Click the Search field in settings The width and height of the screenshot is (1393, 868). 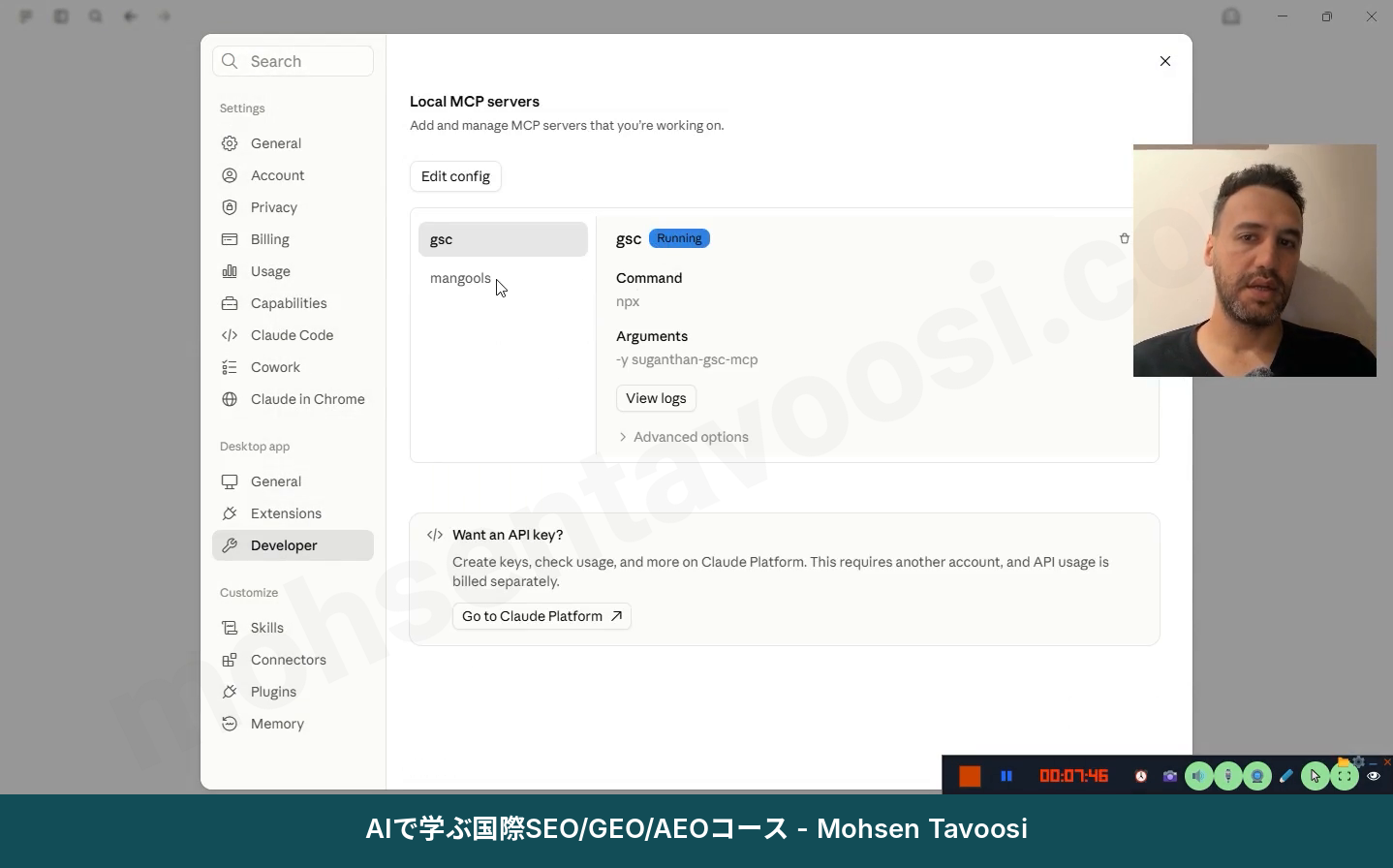(x=293, y=61)
